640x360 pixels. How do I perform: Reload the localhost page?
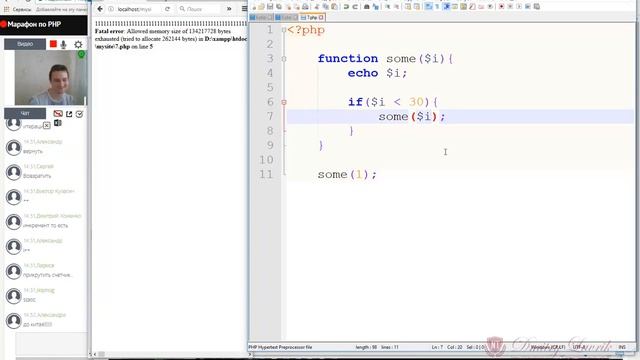(167, 9)
